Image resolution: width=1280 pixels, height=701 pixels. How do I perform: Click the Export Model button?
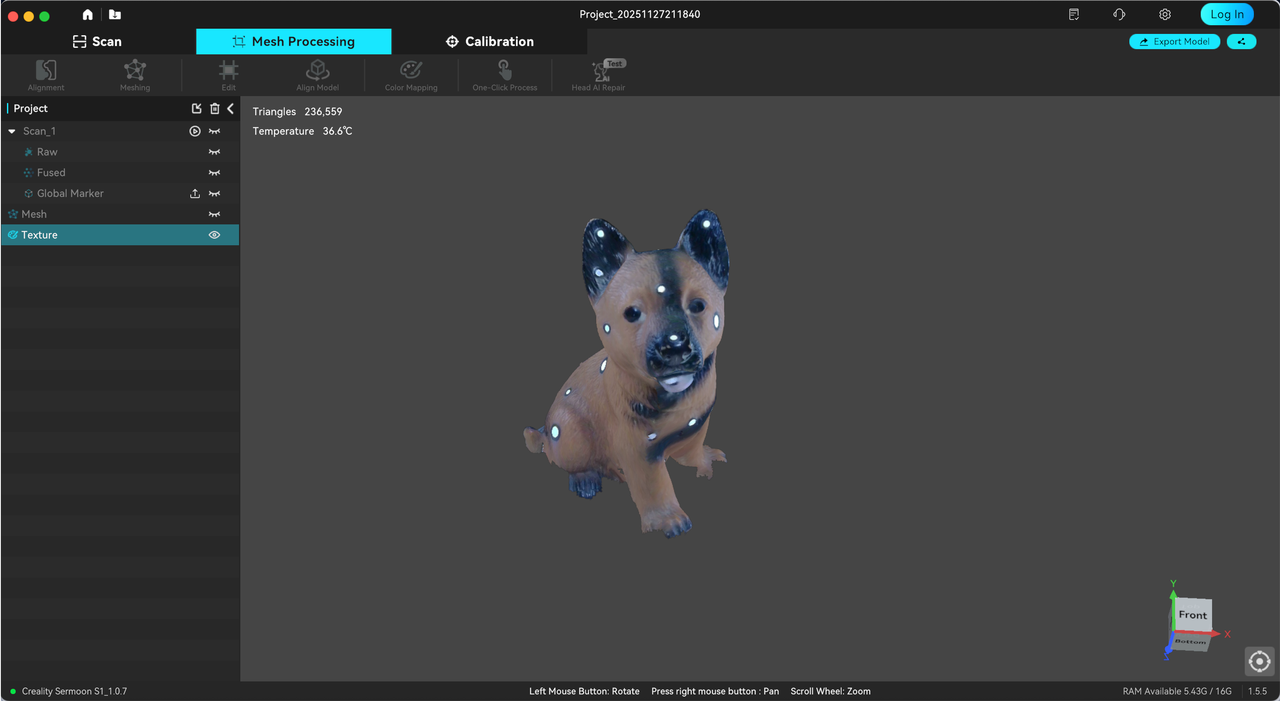coord(1174,41)
